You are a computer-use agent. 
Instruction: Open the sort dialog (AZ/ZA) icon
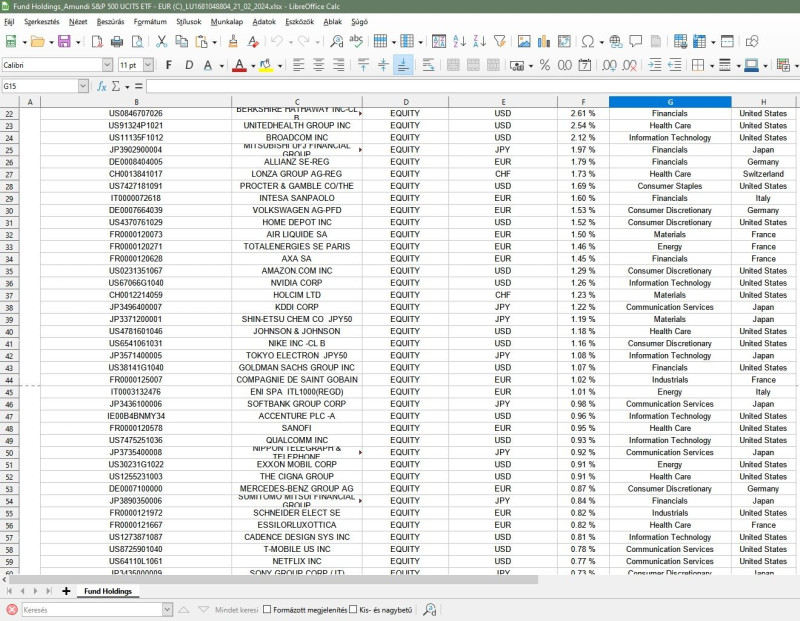(439, 41)
